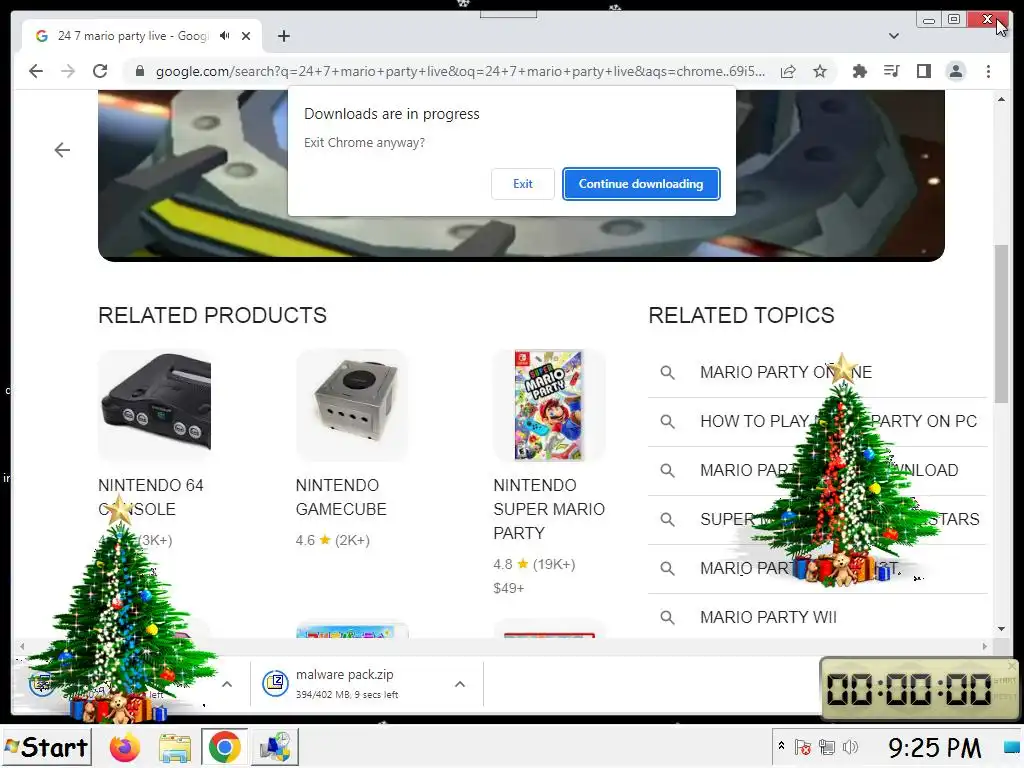Click the padlock site info icon
Screen dimensions: 1024x768
[x=139, y=71]
